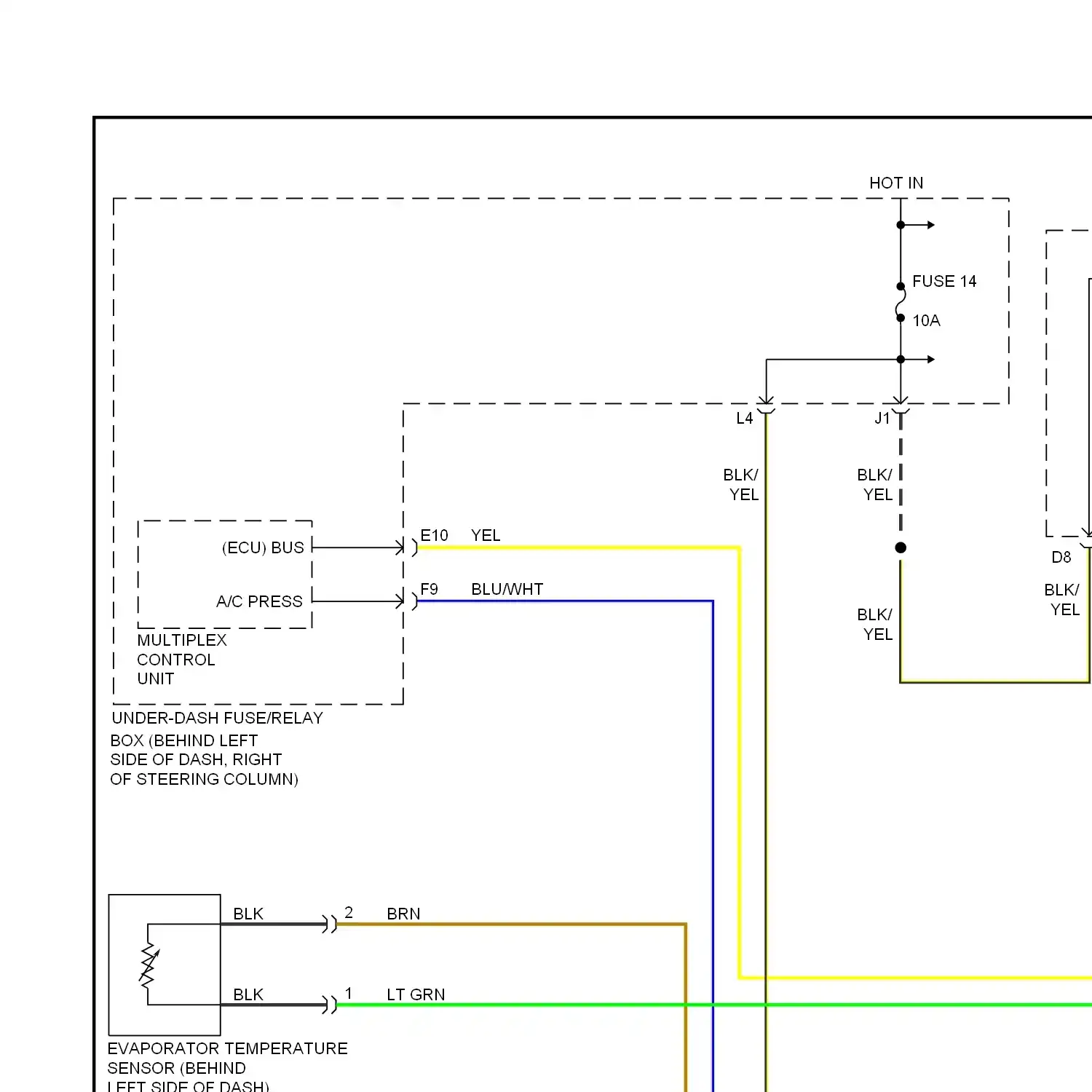This screenshot has width=1092, height=1092.
Task: Select the D8 connector label
Action: point(1061,557)
